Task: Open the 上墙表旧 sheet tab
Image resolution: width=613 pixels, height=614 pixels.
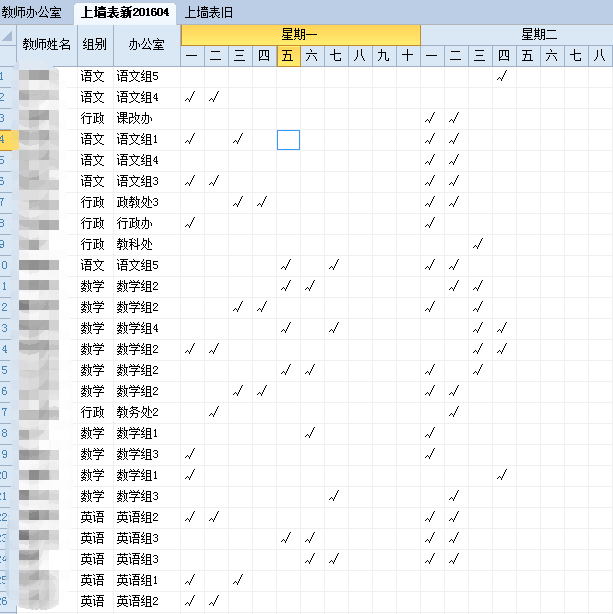Action: [208, 13]
